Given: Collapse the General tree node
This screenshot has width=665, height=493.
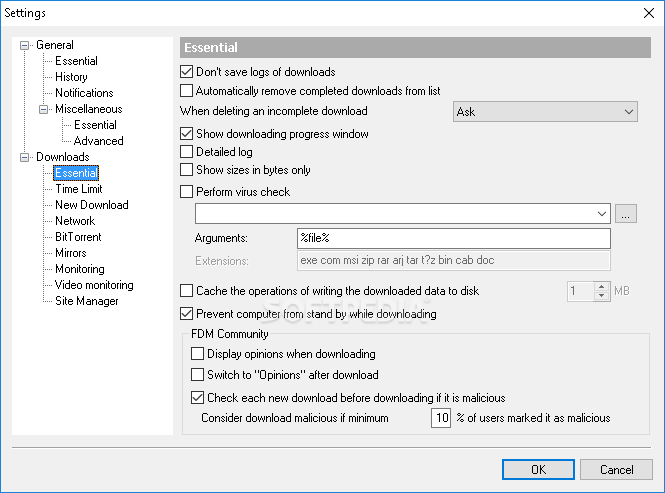Looking at the screenshot, I should point(25,45).
